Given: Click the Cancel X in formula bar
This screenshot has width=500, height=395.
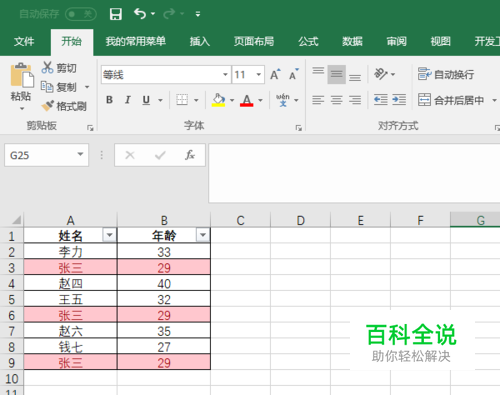Looking at the screenshot, I should pos(130,155).
